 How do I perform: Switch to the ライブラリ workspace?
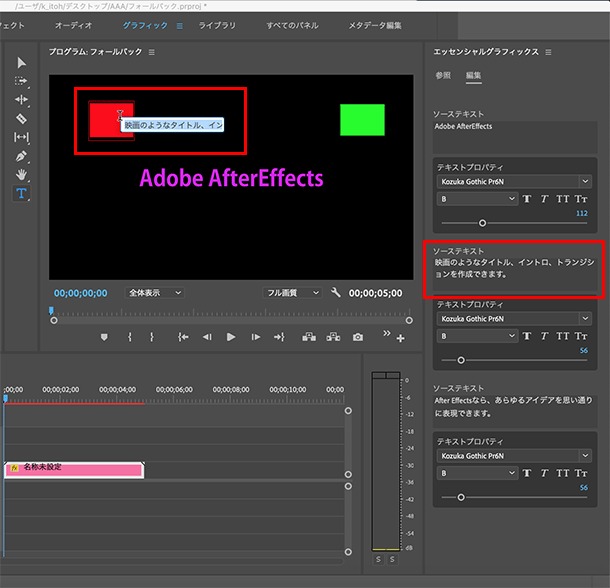coord(217,26)
